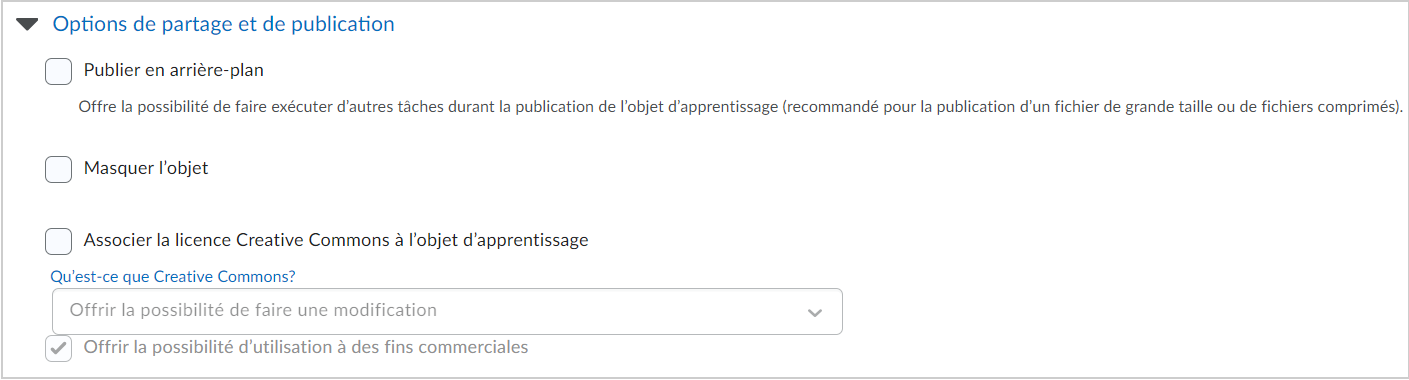Click the unchecked box icon for the Creative Commons licence
Image resolution: width=1409 pixels, height=380 pixels.
tap(59, 241)
